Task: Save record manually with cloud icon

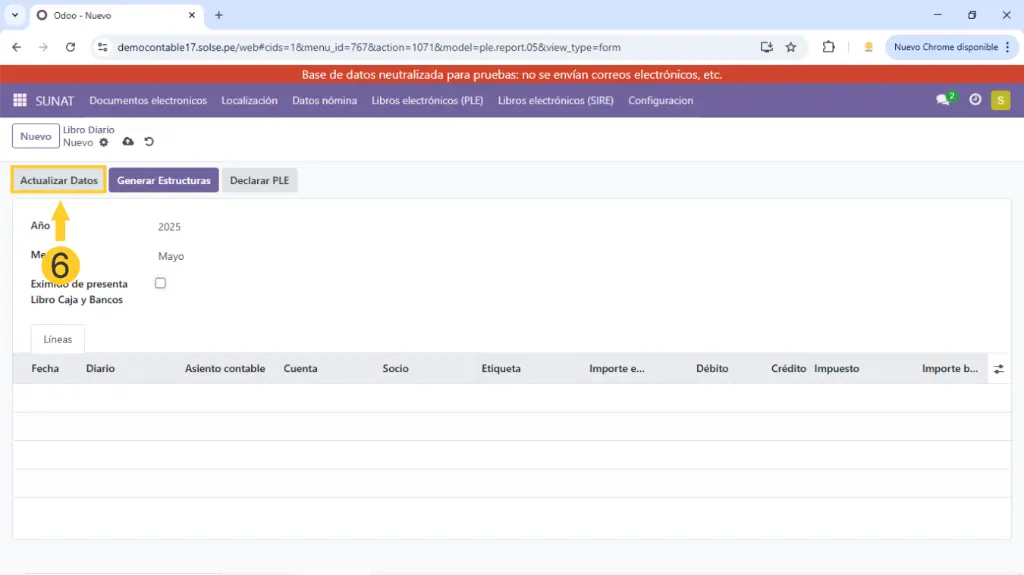Action: tap(128, 143)
